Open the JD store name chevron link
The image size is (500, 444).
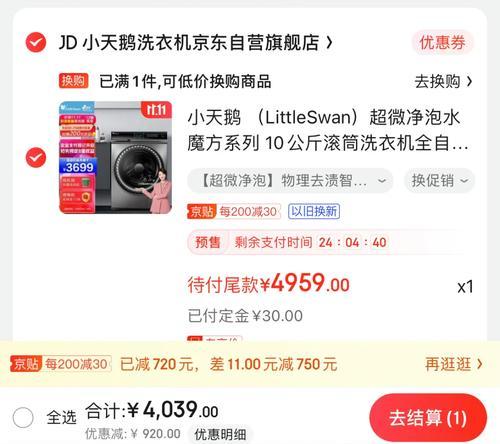(196, 43)
